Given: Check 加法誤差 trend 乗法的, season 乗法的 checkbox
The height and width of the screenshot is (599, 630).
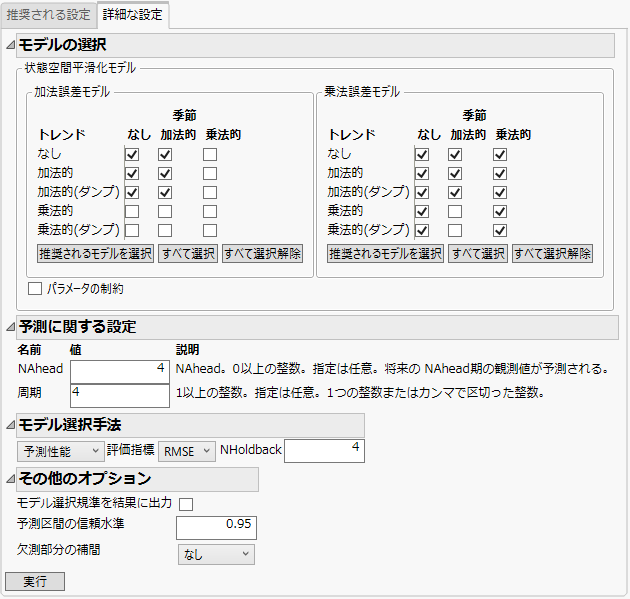Looking at the screenshot, I should pyautogui.click(x=210, y=212).
